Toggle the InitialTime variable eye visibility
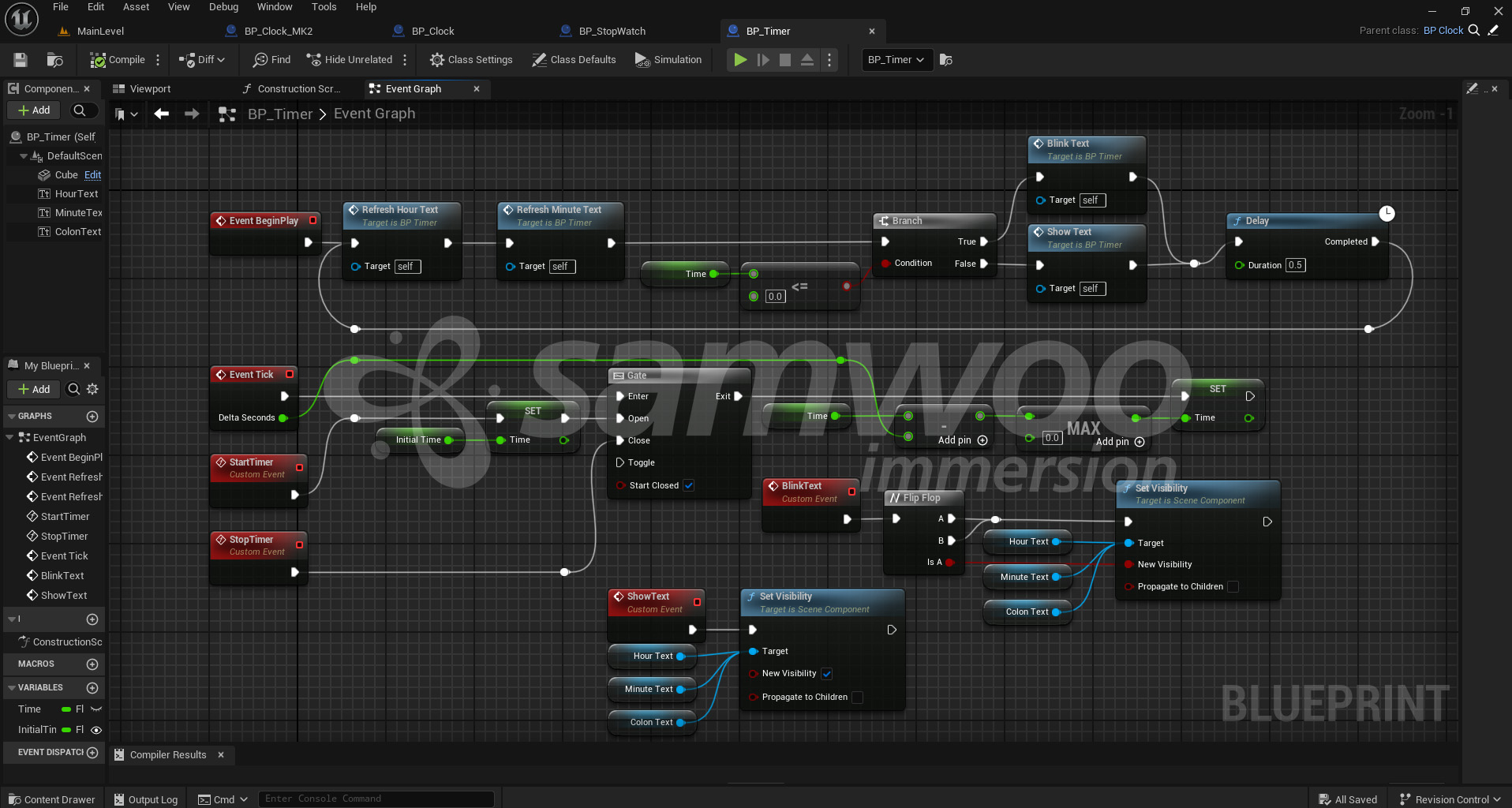Image resolution: width=1512 pixels, height=808 pixels. 96,731
